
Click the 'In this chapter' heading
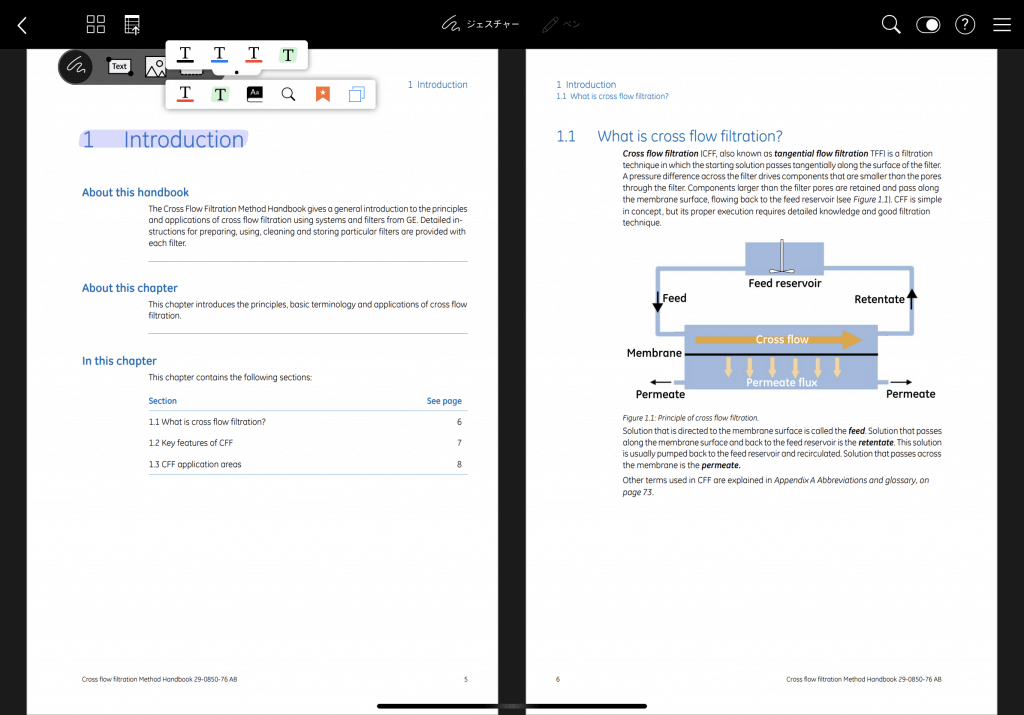click(x=119, y=361)
